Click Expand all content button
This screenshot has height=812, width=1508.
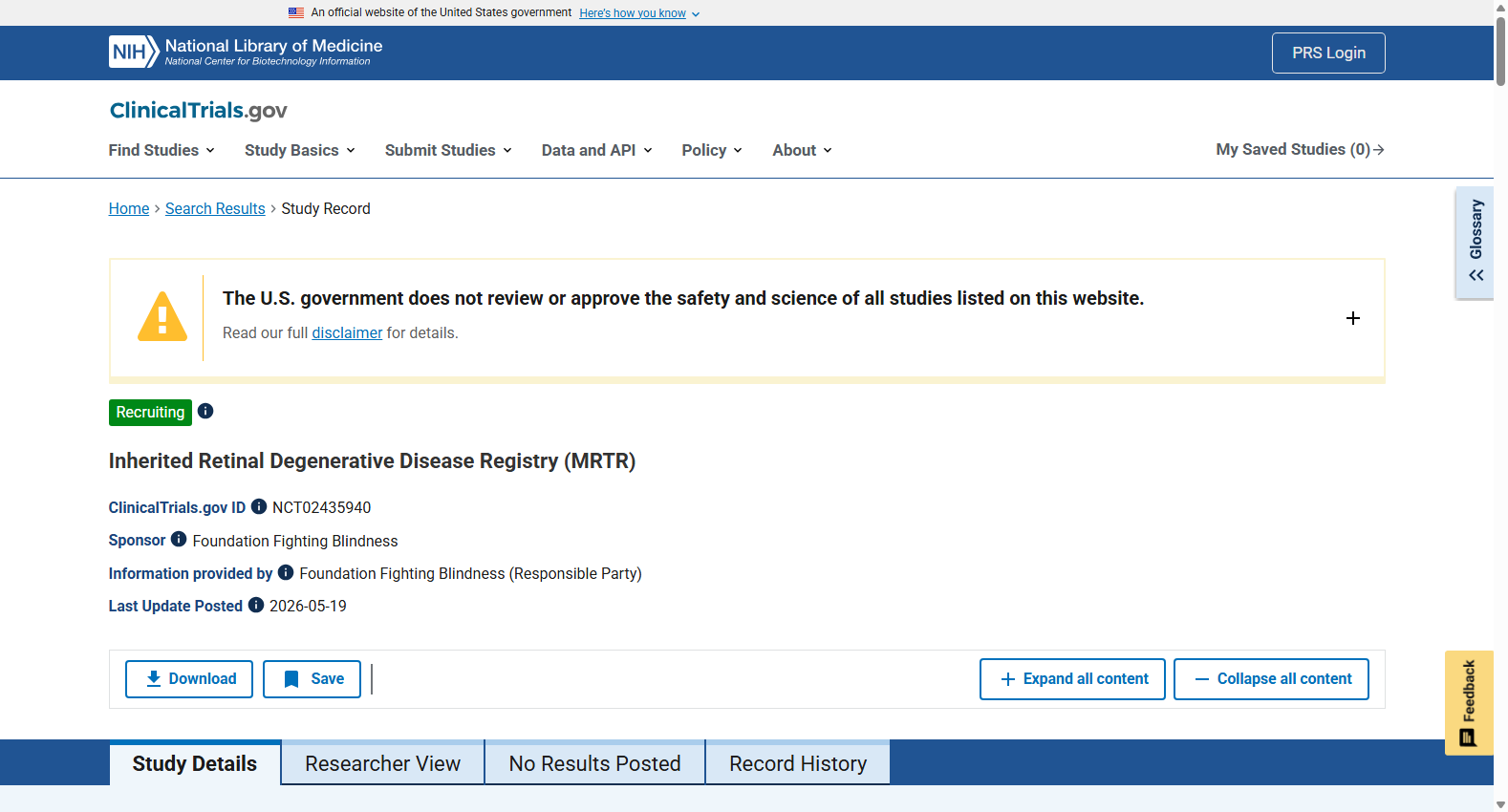[1072, 679]
